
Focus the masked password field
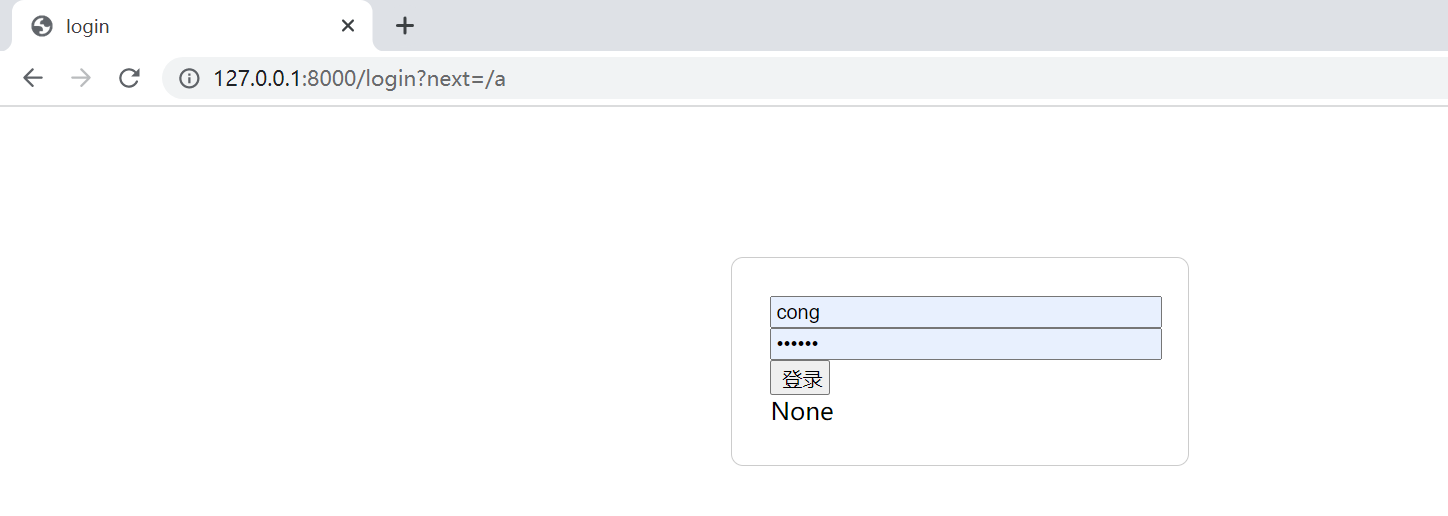pyautogui.click(x=966, y=344)
